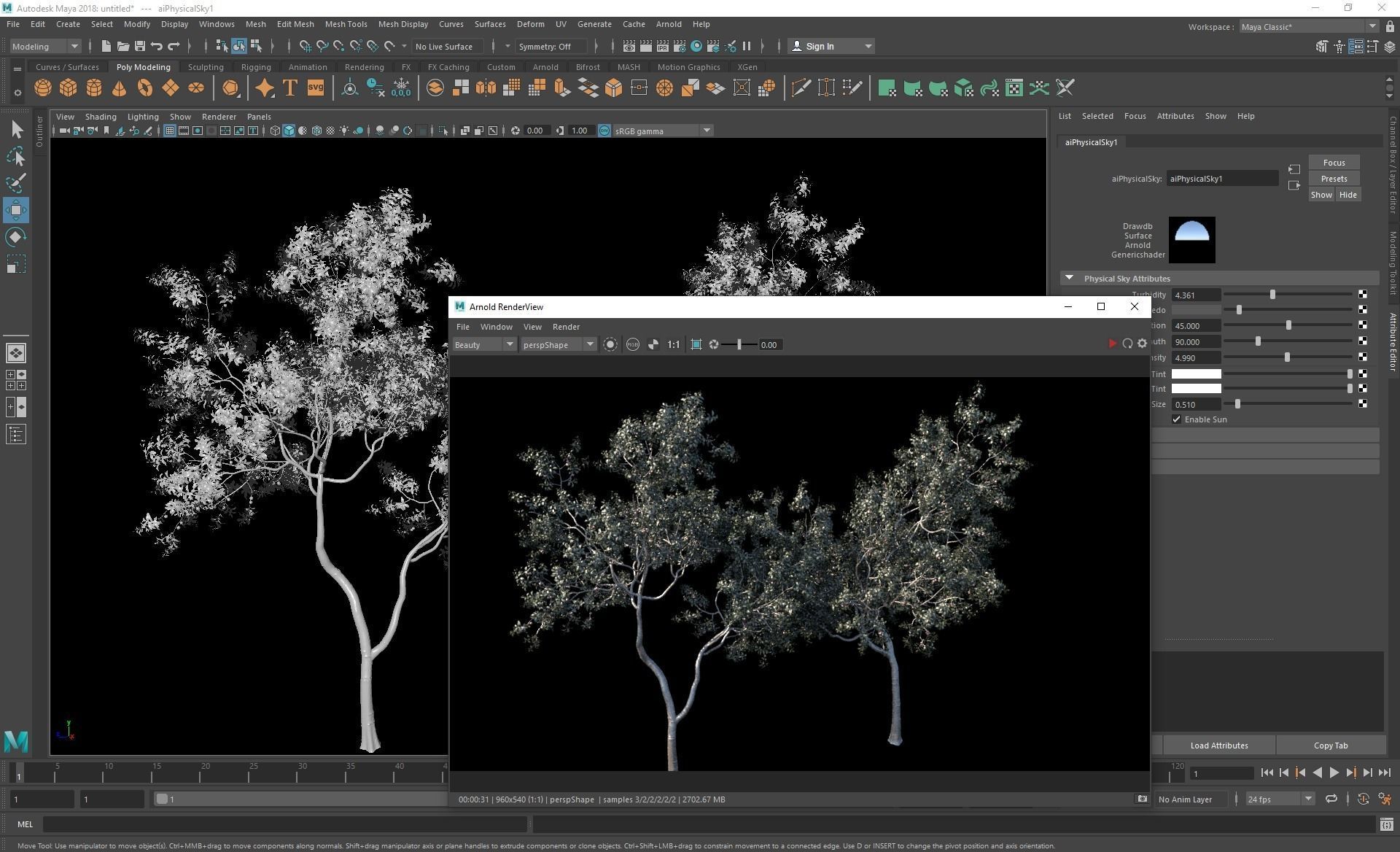The width and height of the screenshot is (1400, 852).
Task: Create a polygon cone from the shelf
Action: [x=120, y=88]
